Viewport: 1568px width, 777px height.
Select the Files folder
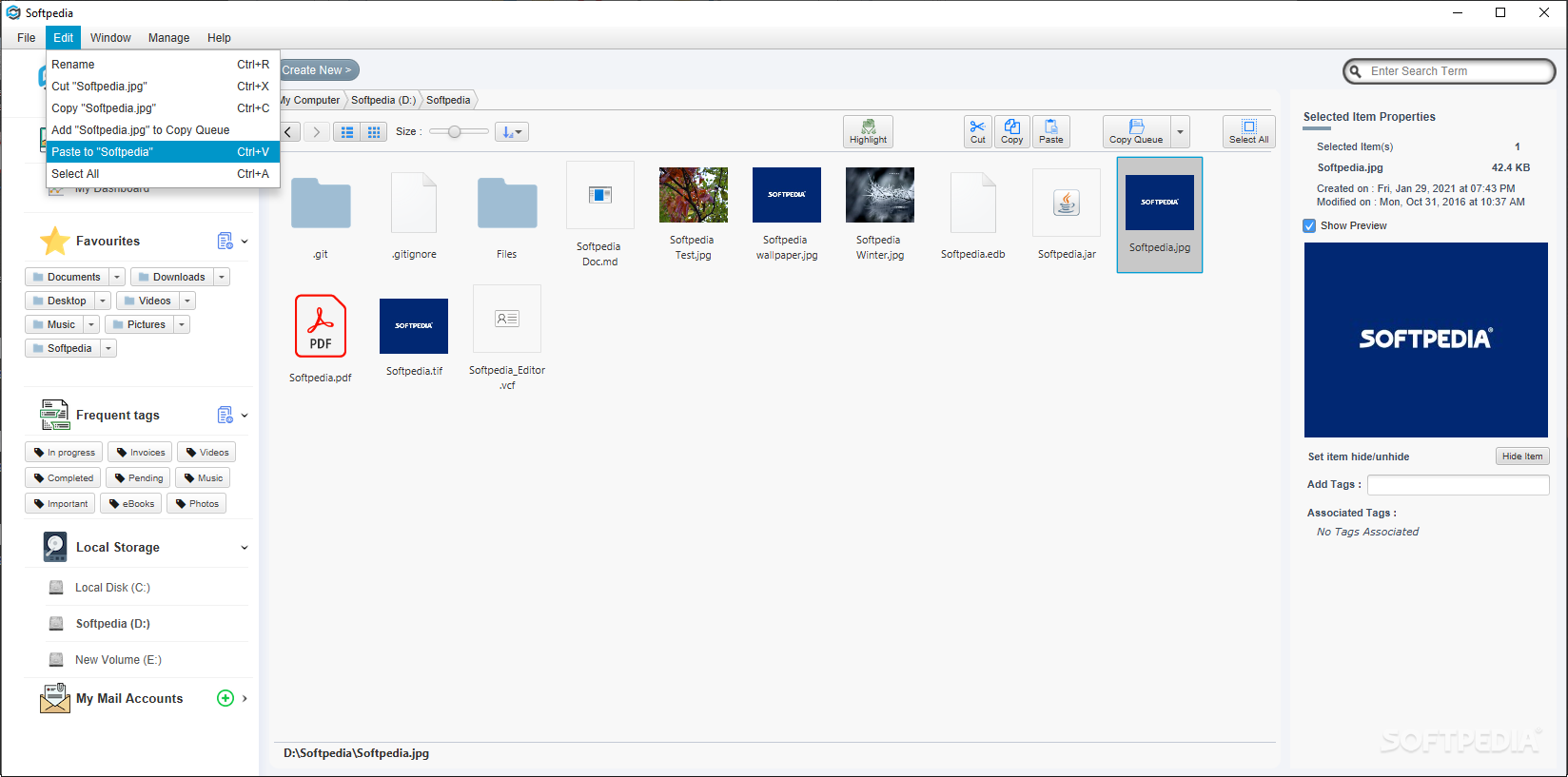click(507, 216)
